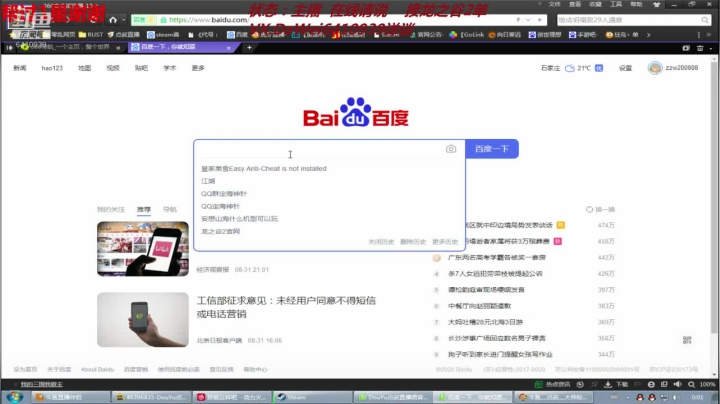Click the zzw200808 user avatar
This screenshot has height=404, width=720.
[x=655, y=68]
